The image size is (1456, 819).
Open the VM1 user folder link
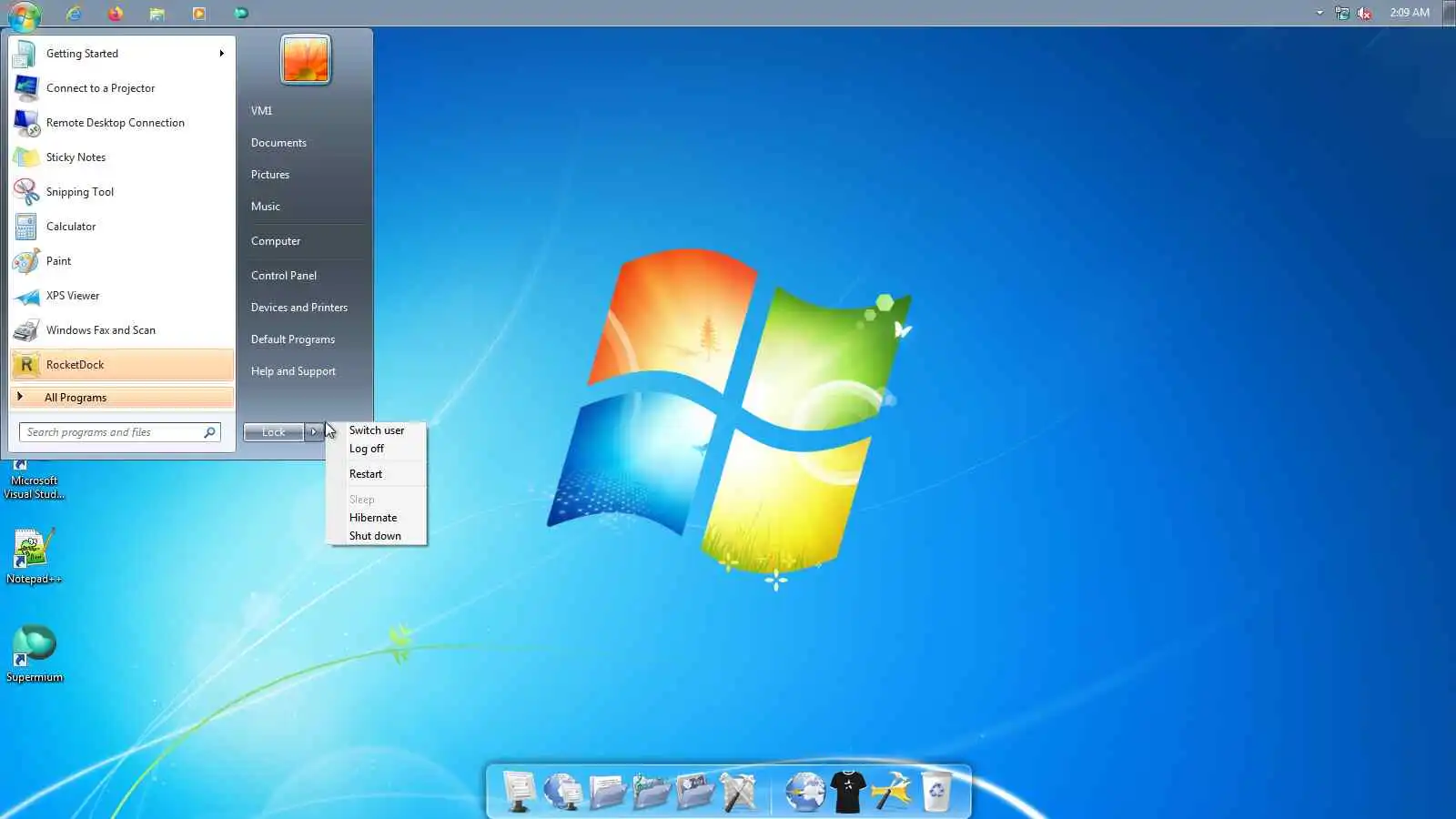(262, 111)
